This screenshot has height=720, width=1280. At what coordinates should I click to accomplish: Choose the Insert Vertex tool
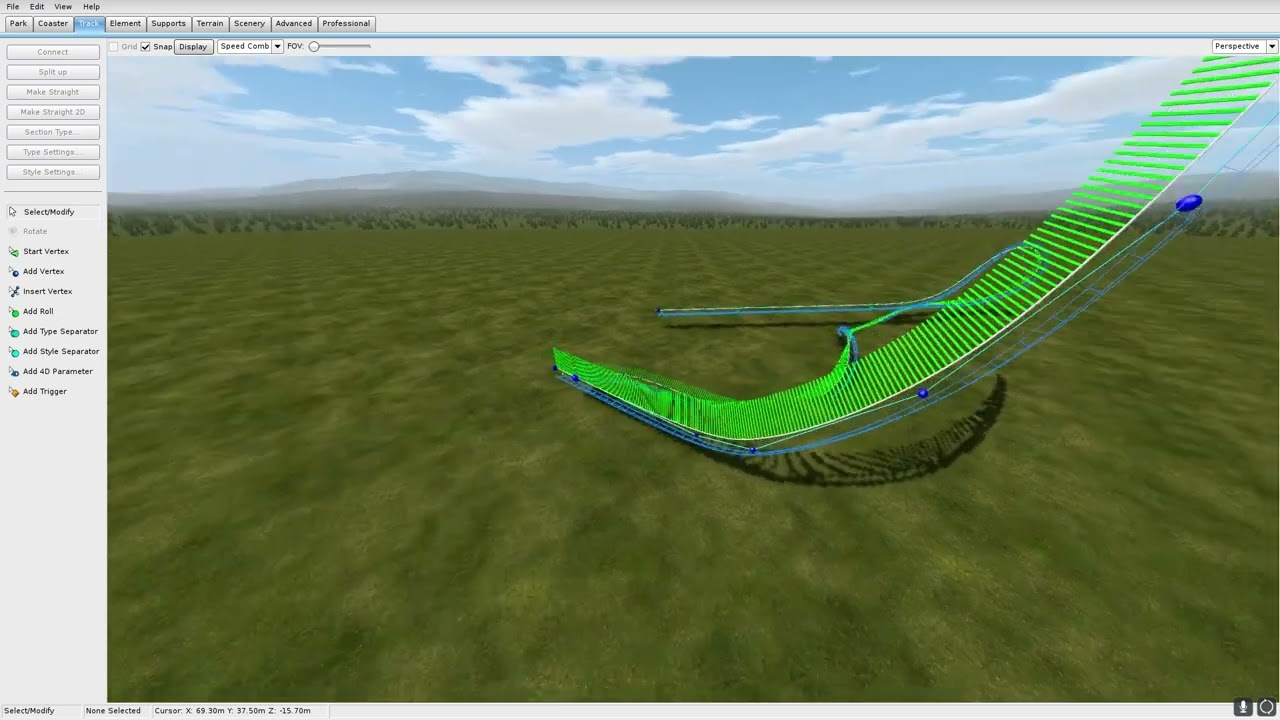tap(47, 291)
